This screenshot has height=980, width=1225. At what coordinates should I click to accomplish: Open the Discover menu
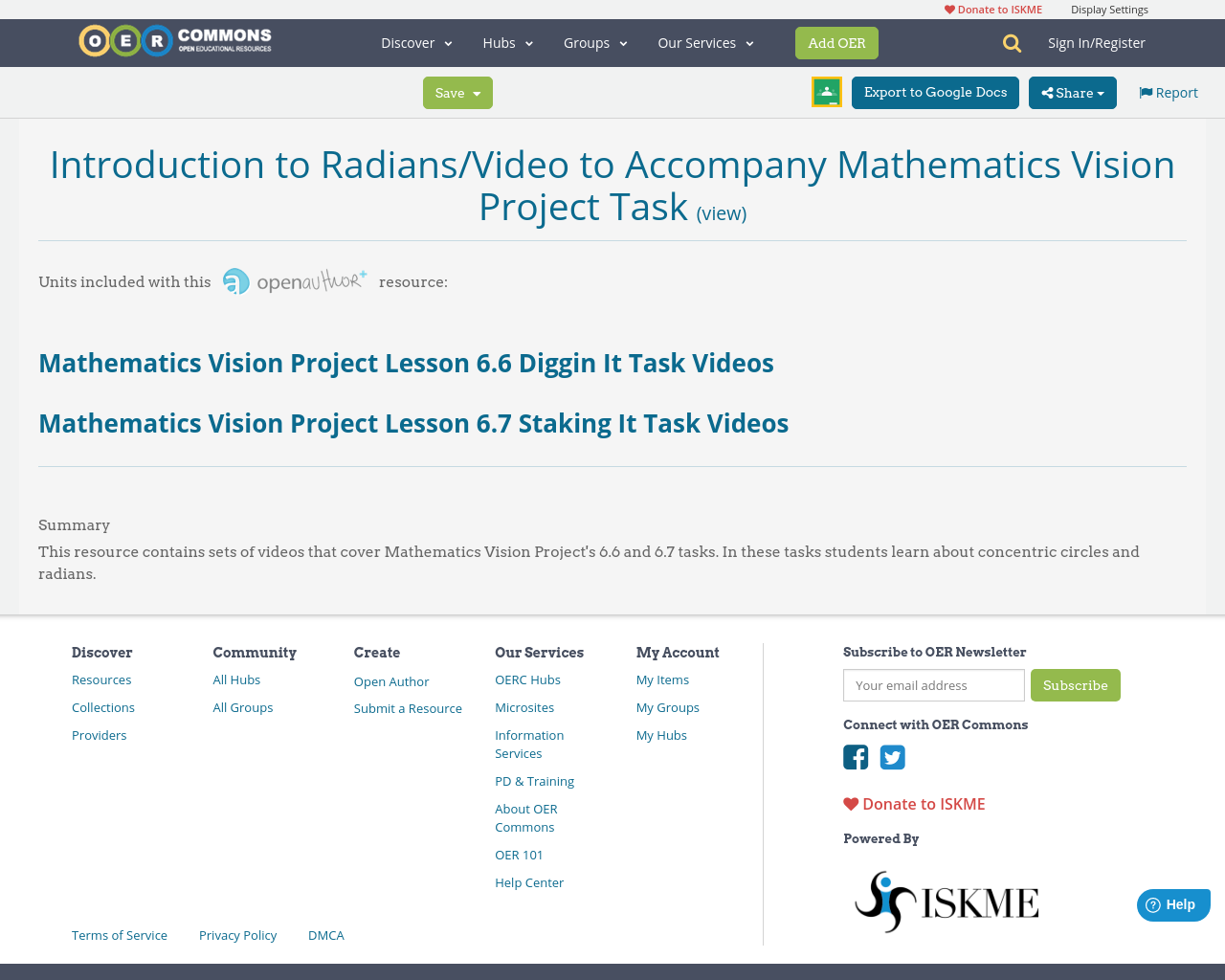point(415,42)
